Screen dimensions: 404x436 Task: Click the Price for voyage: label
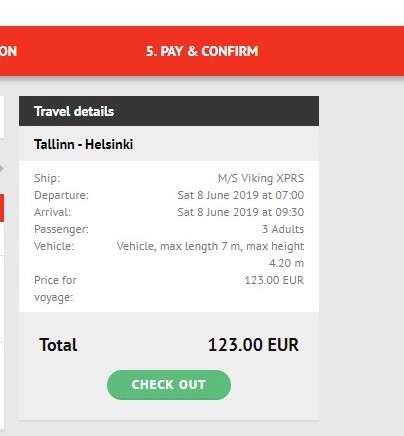(55, 289)
